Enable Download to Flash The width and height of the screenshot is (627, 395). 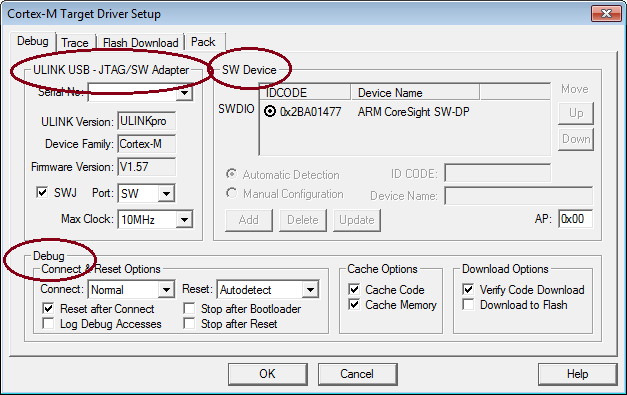pos(468,304)
